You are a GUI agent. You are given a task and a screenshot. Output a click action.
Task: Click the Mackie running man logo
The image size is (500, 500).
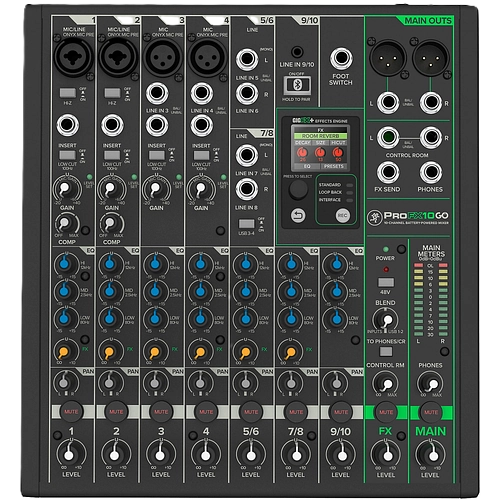coord(374,218)
